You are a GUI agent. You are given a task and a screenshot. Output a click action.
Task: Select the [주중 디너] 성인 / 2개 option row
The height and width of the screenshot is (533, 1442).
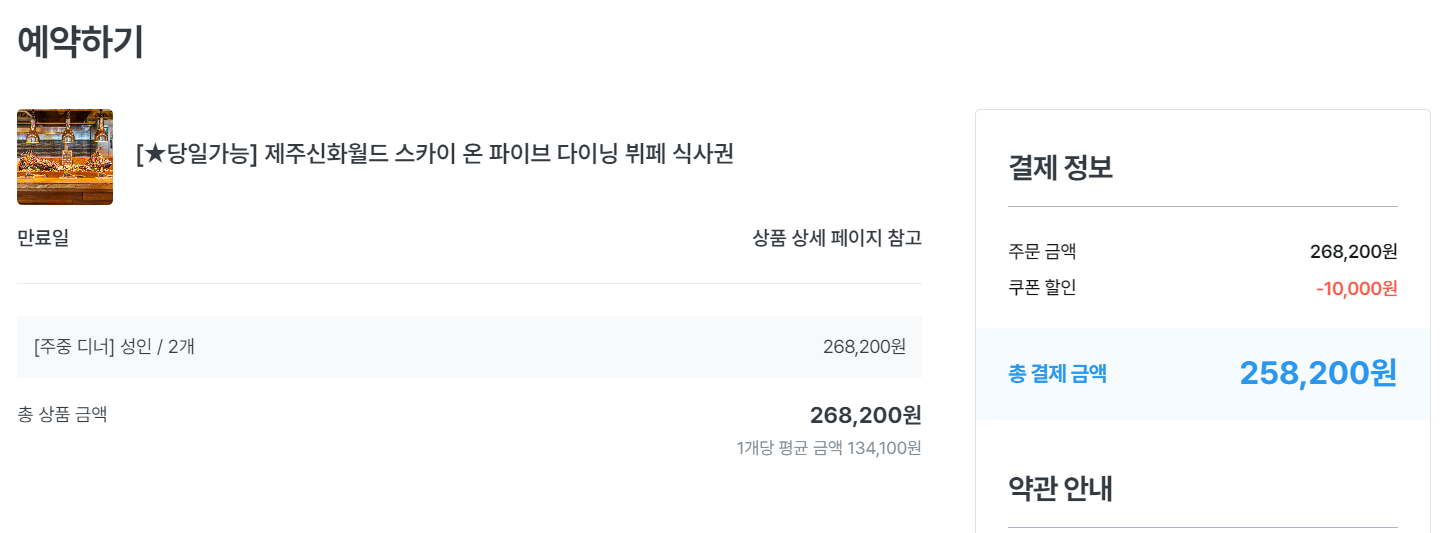tap(469, 347)
